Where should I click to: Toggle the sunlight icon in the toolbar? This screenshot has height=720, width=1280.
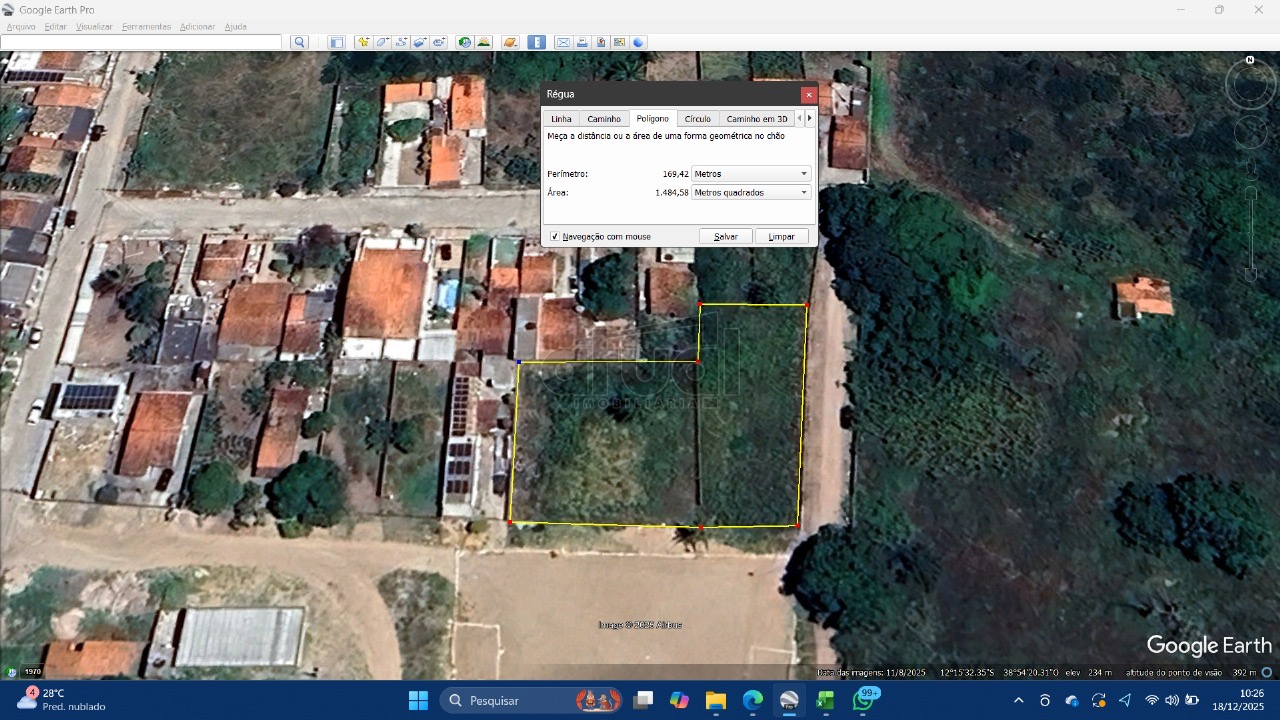tap(484, 42)
